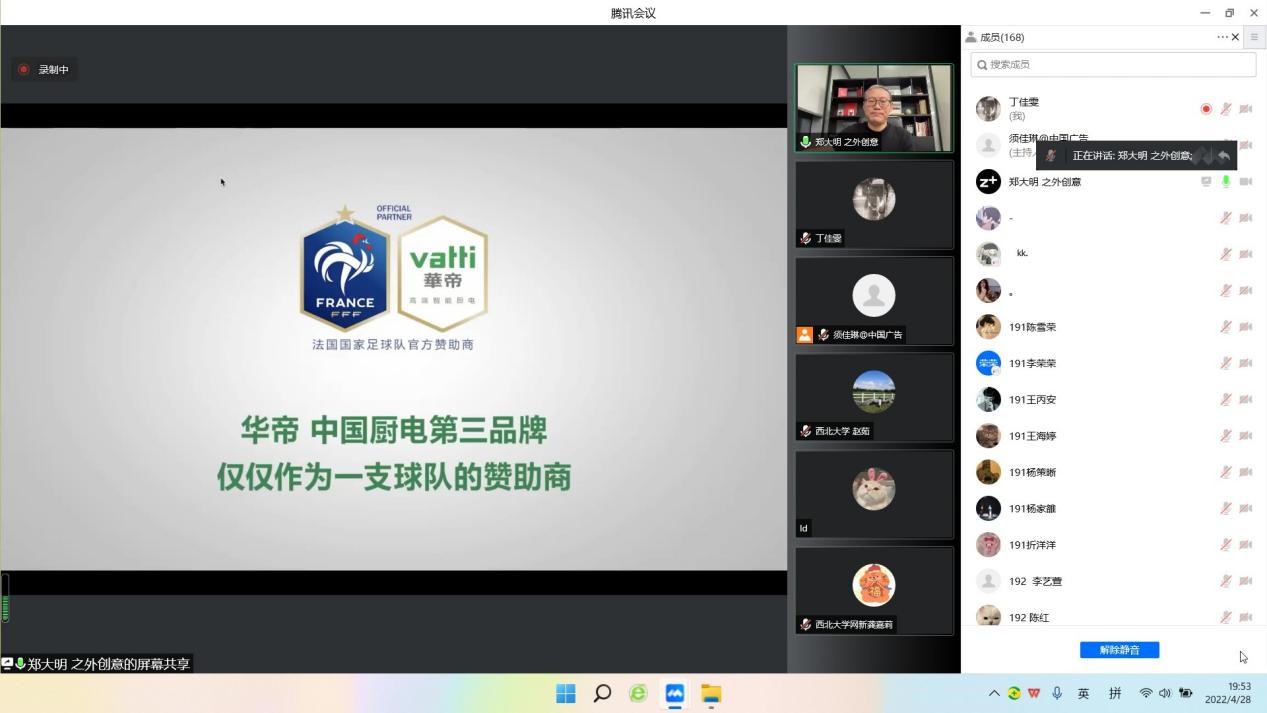Open the Wi-Fi network tray icon
The height and width of the screenshot is (713, 1267).
click(1146, 694)
